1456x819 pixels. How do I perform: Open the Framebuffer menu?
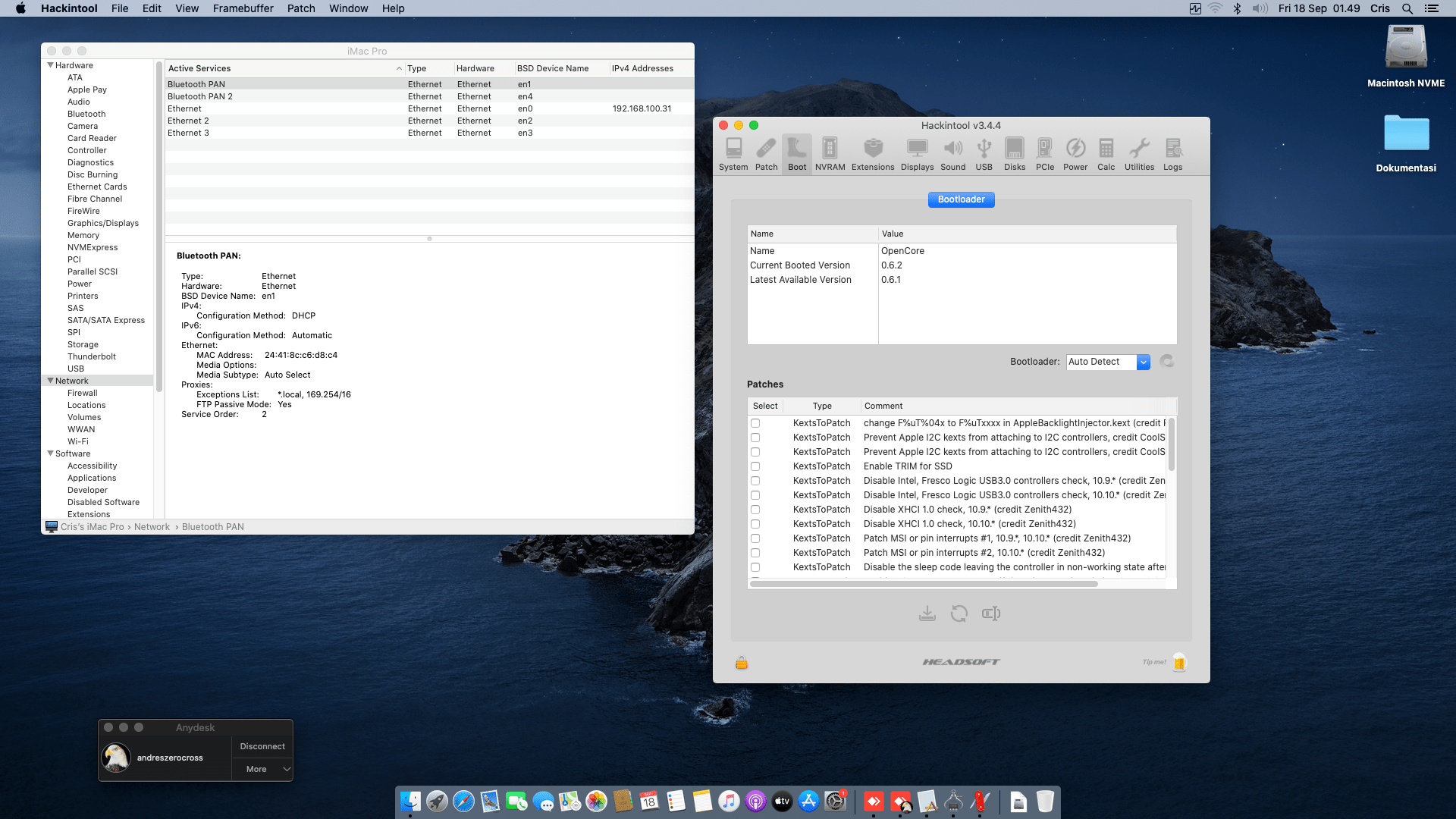(x=243, y=8)
